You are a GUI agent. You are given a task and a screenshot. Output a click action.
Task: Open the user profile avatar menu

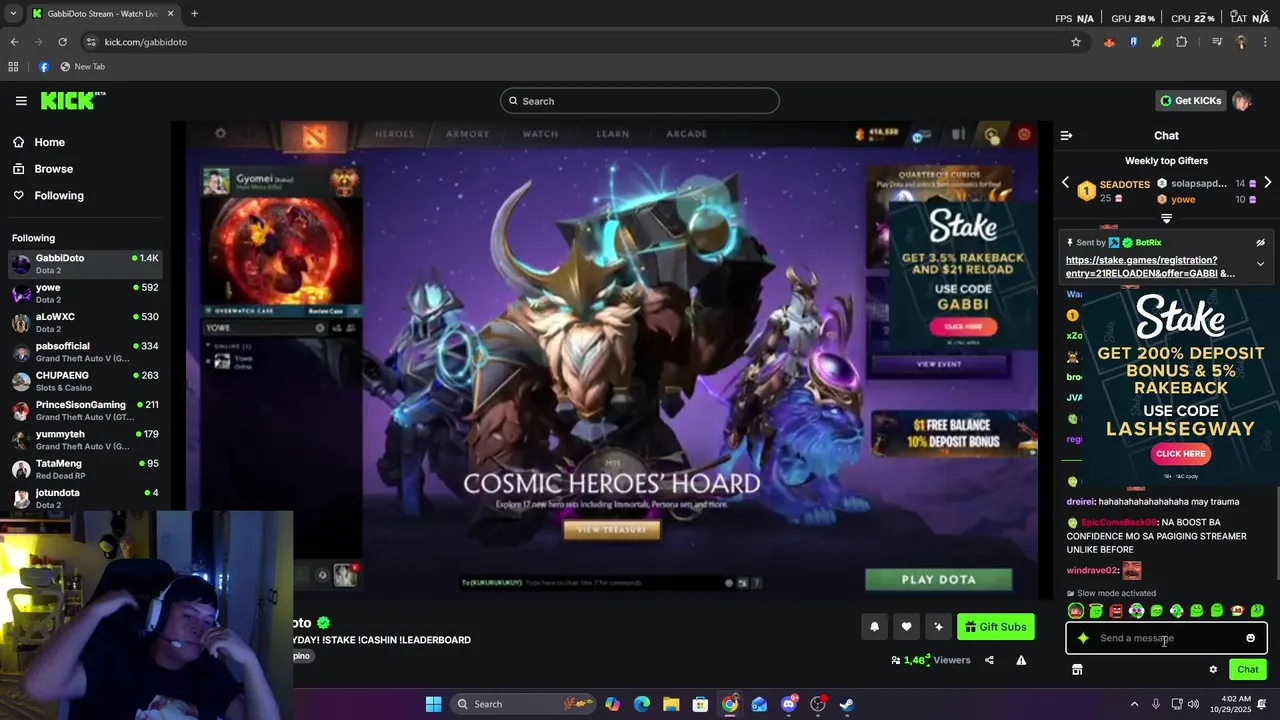[1242, 101]
